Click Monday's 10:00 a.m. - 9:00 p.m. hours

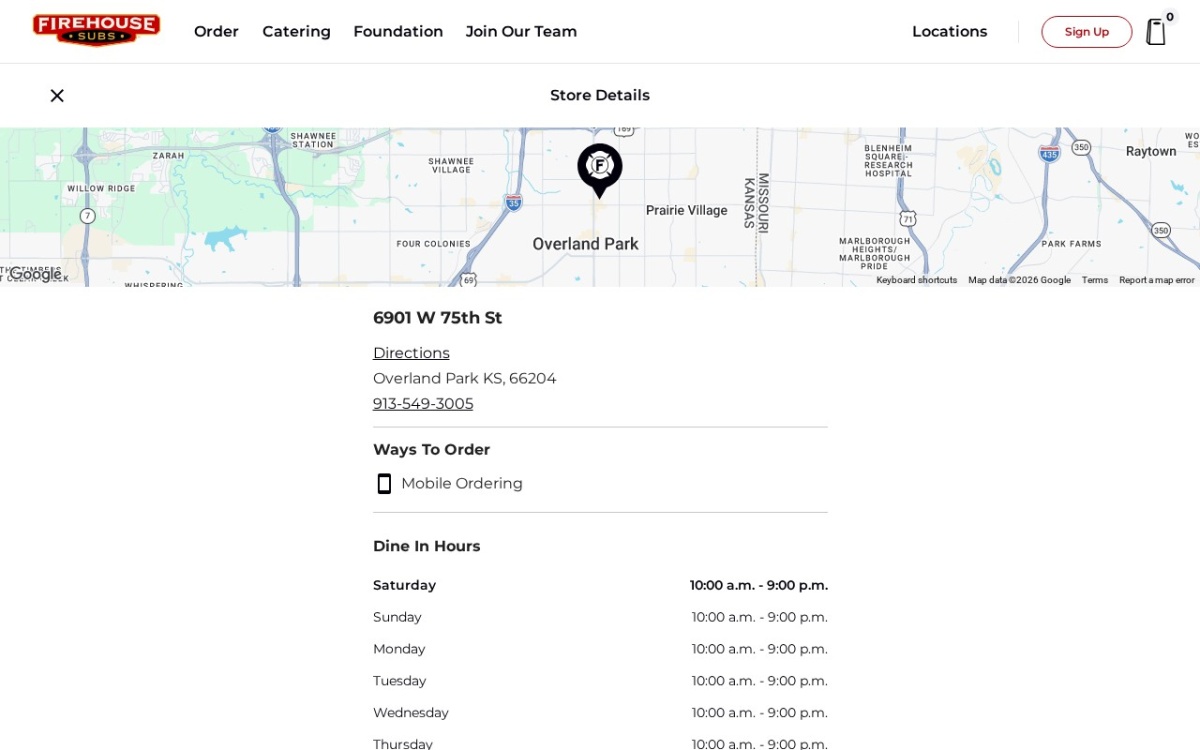tap(759, 649)
